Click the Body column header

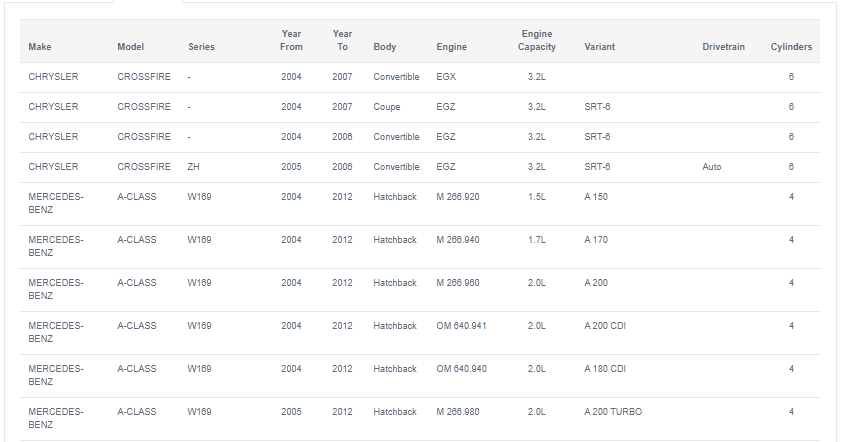[x=385, y=47]
